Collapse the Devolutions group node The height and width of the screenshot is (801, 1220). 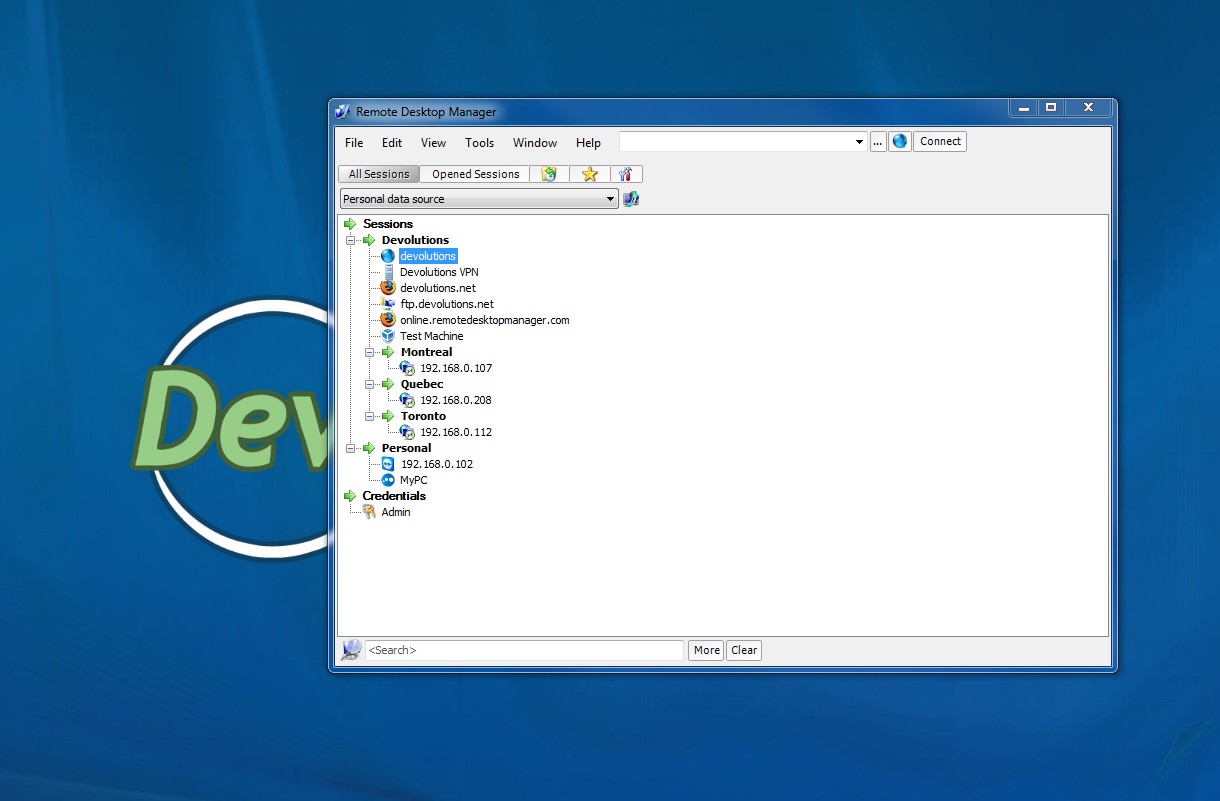pos(351,240)
